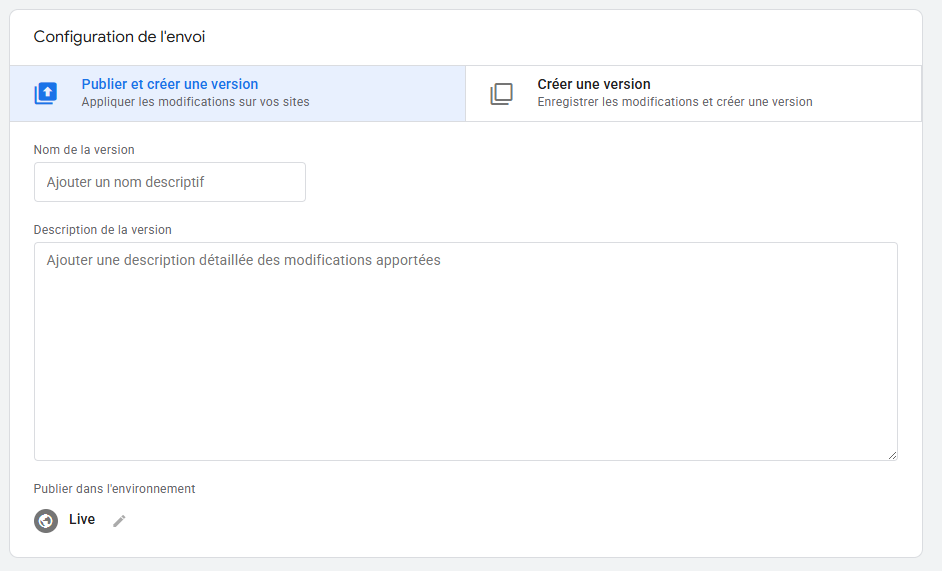Click the 'Ajouter une description détaillée' placeholder text
Viewport: 942px width, 571px height.
243,260
